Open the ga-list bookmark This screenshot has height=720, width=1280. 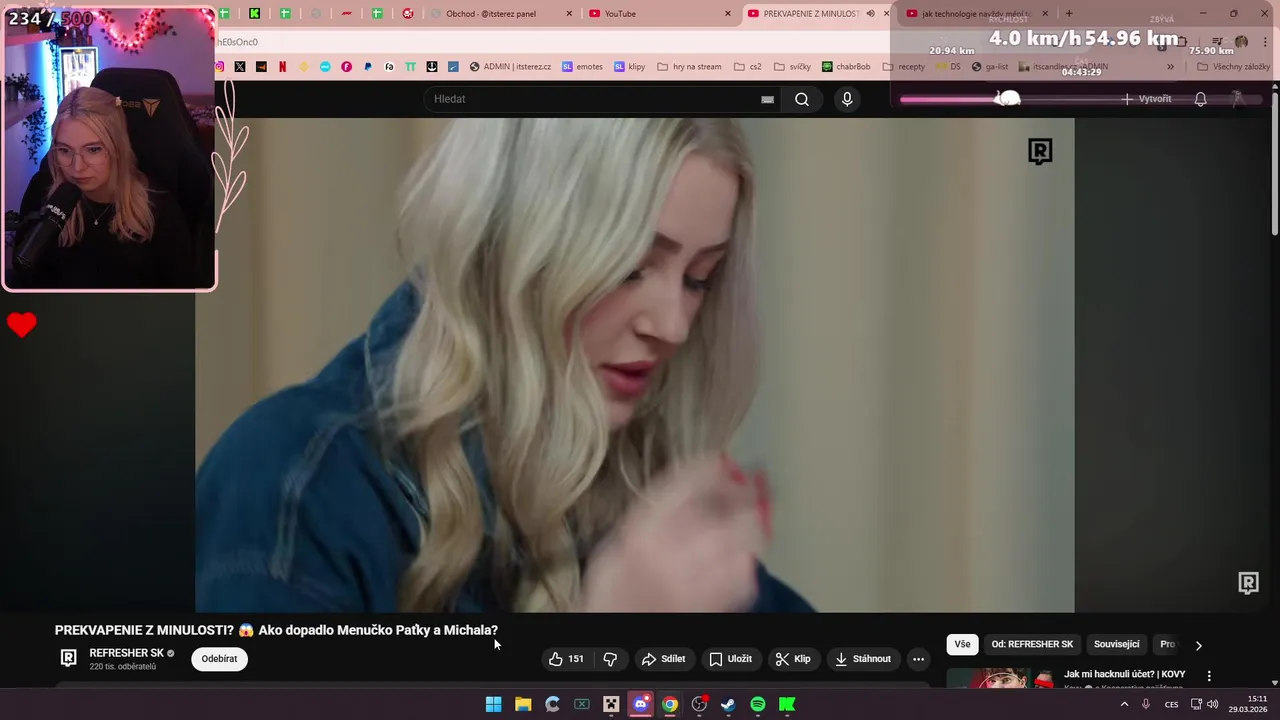click(x=989, y=67)
